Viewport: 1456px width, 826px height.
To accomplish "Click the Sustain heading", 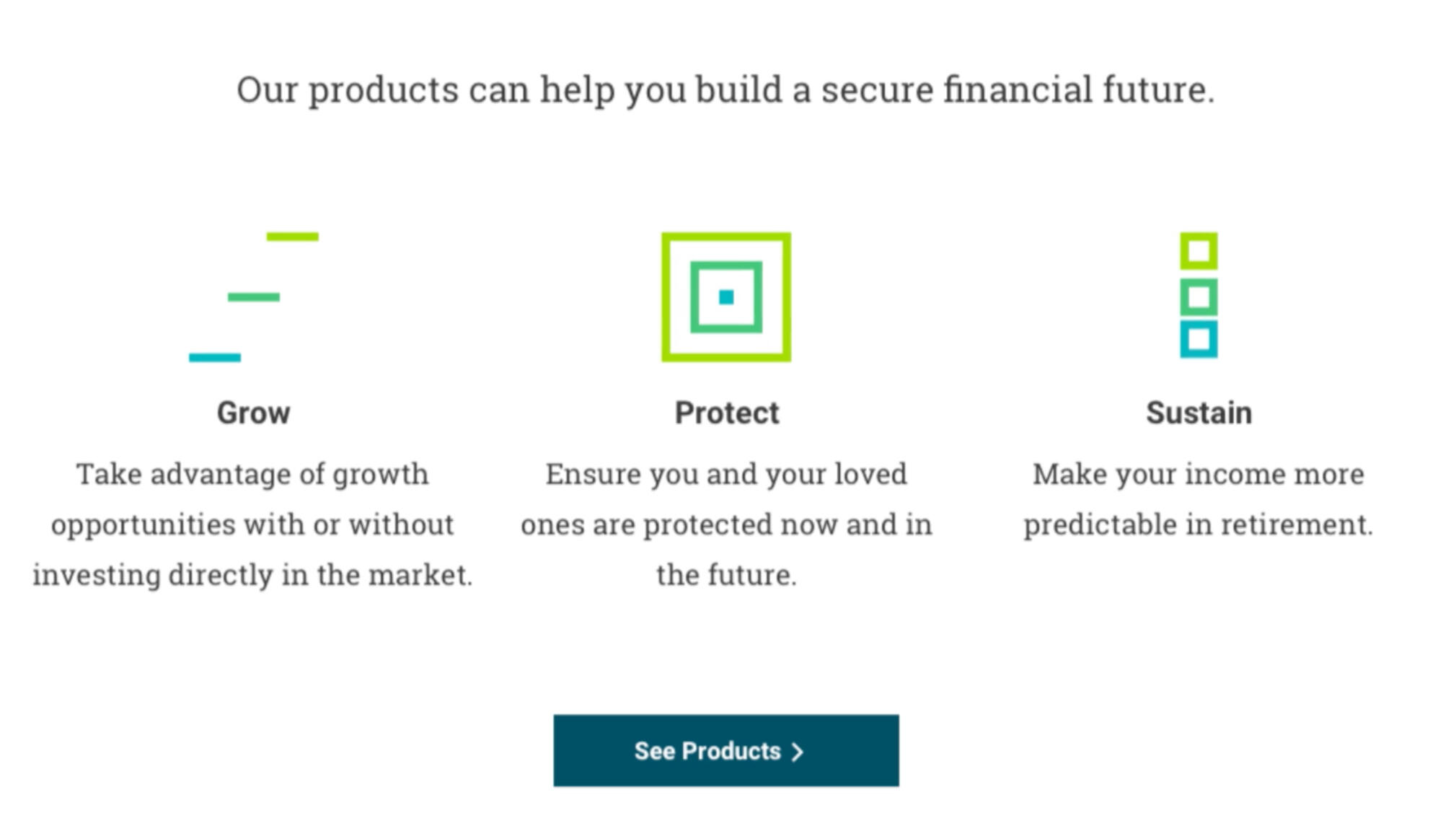I will pos(1199,413).
